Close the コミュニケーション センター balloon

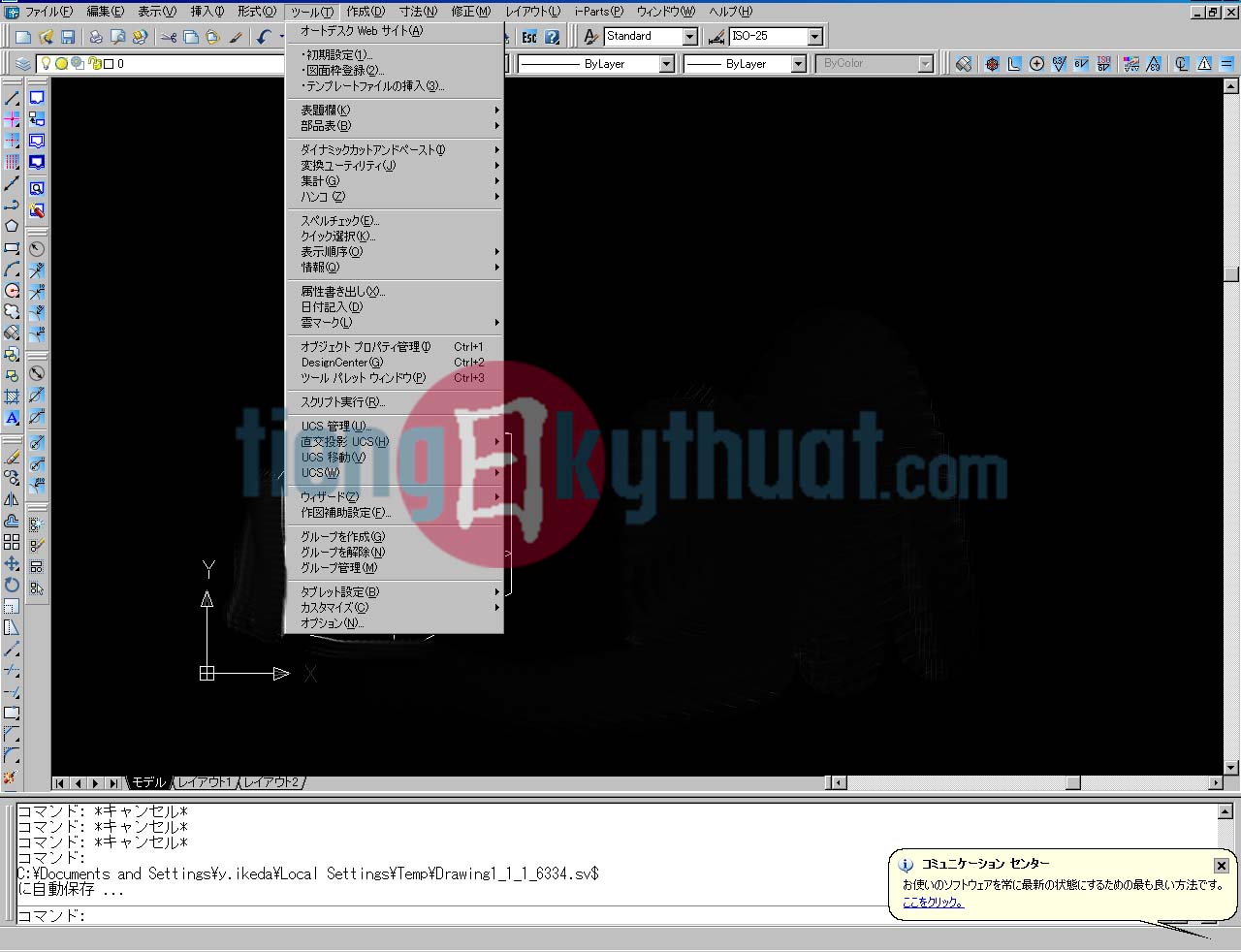click(x=1222, y=866)
